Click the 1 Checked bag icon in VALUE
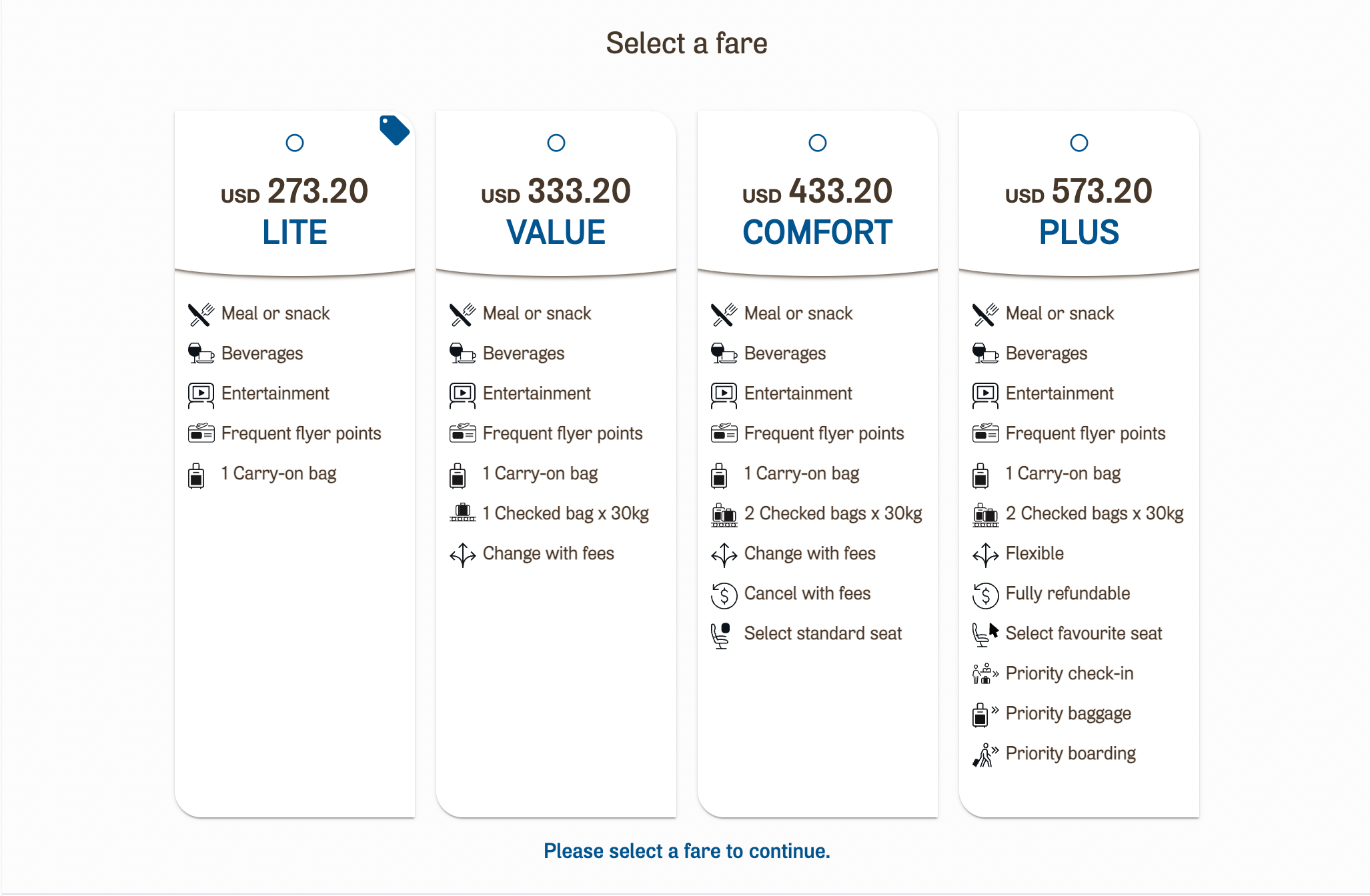This screenshot has width=1370, height=896. pyautogui.click(x=462, y=513)
